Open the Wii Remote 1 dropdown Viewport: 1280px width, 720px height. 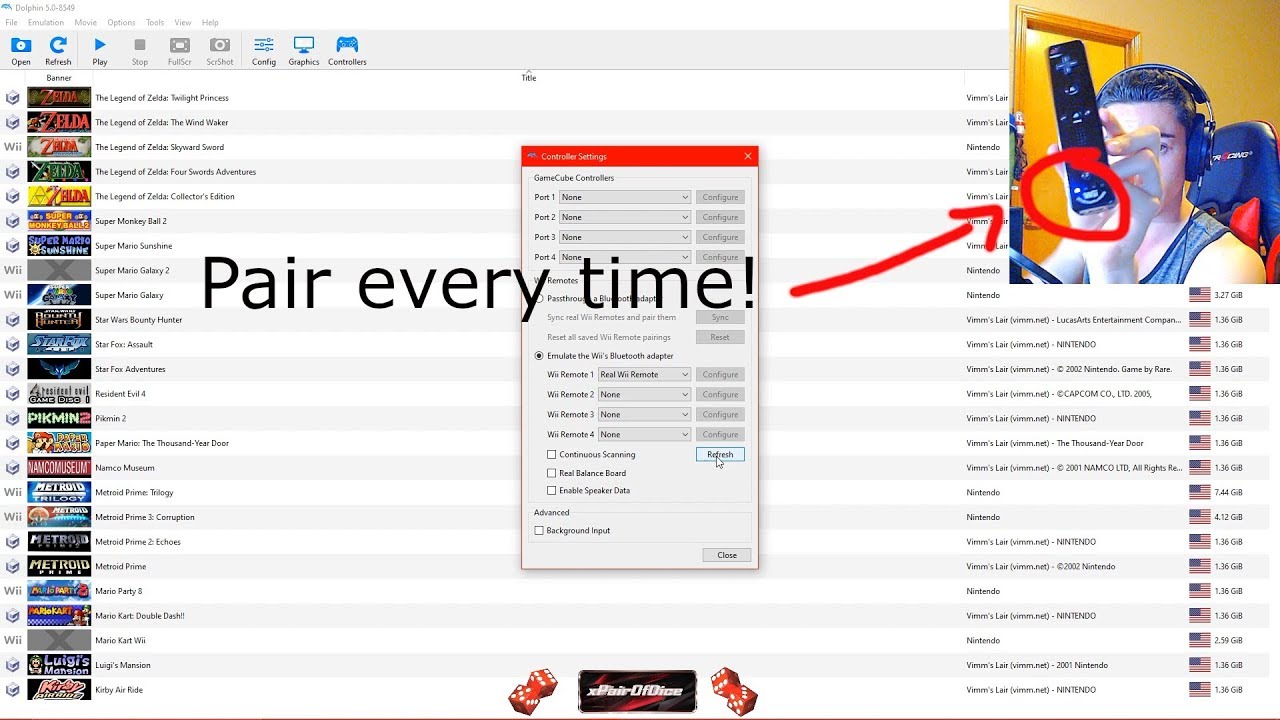(644, 374)
